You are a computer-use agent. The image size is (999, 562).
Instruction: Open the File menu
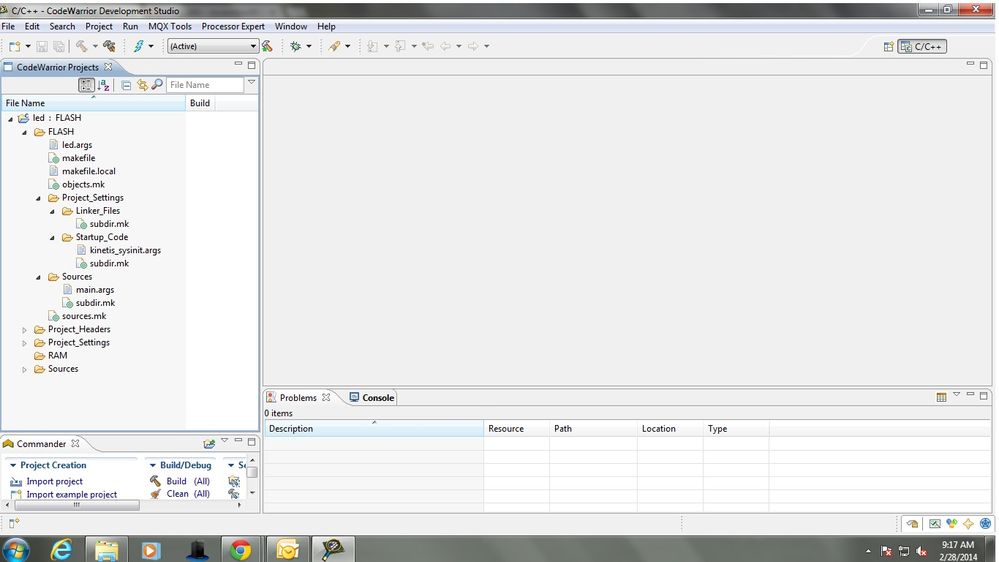[8, 26]
